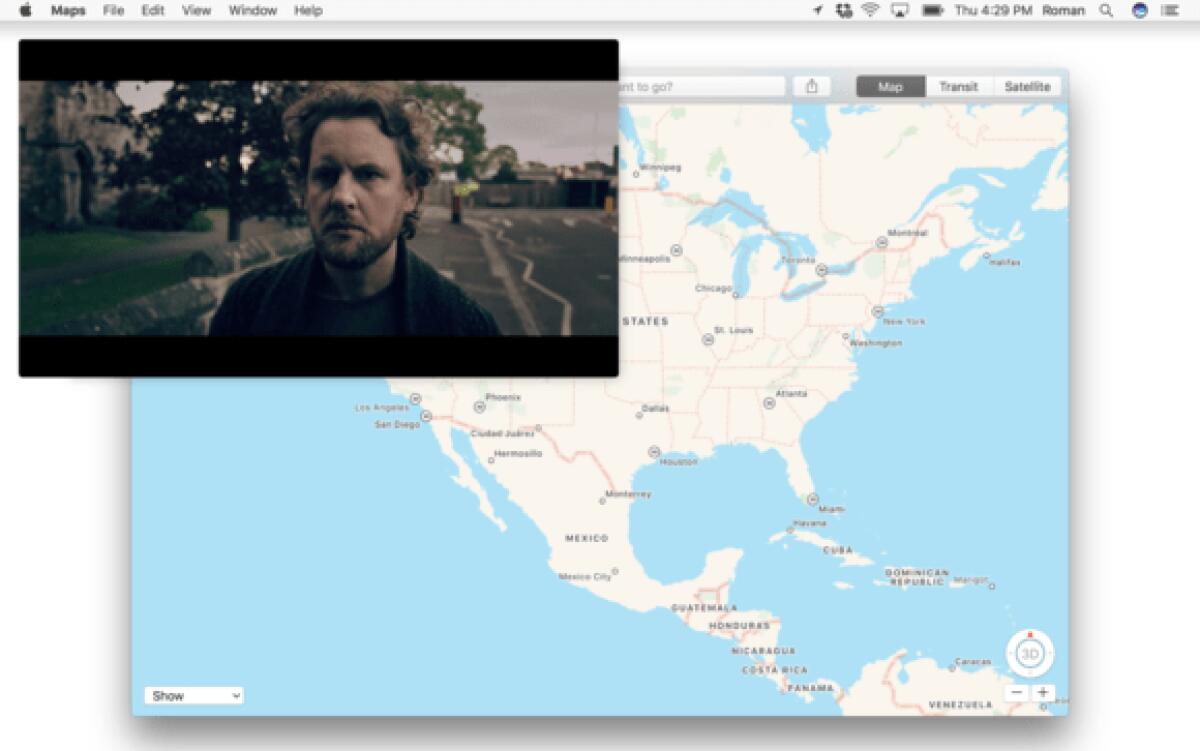
Task: Open Spotlight search from the menu bar
Action: [x=1105, y=10]
